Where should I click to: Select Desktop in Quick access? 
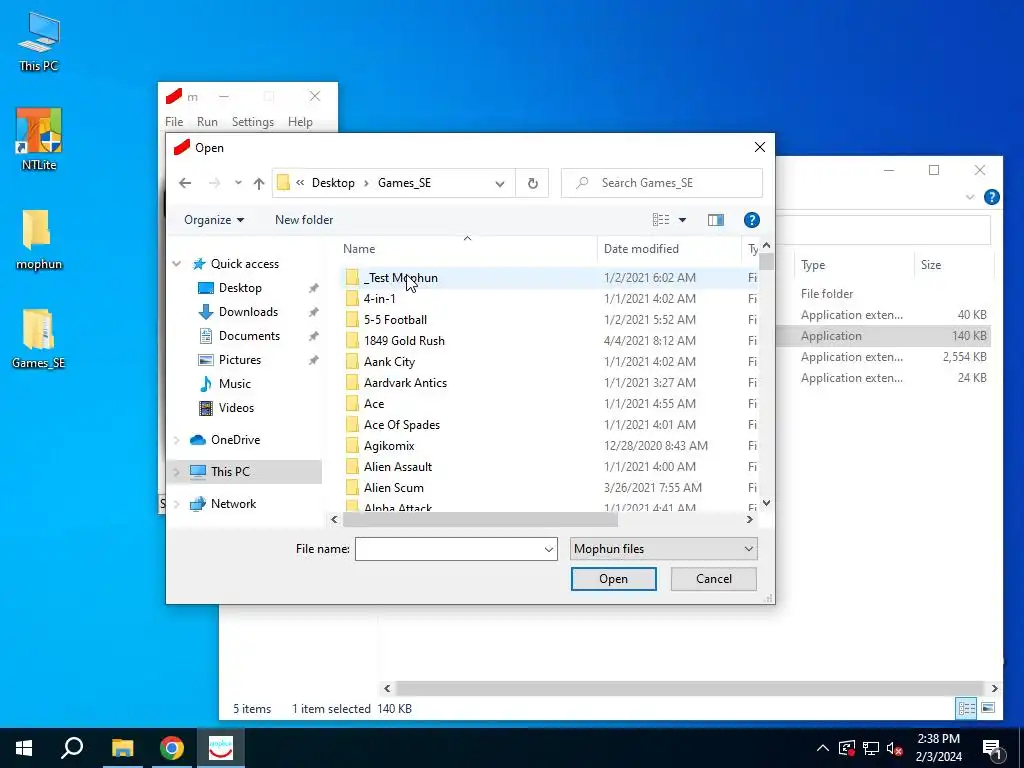[x=240, y=288]
